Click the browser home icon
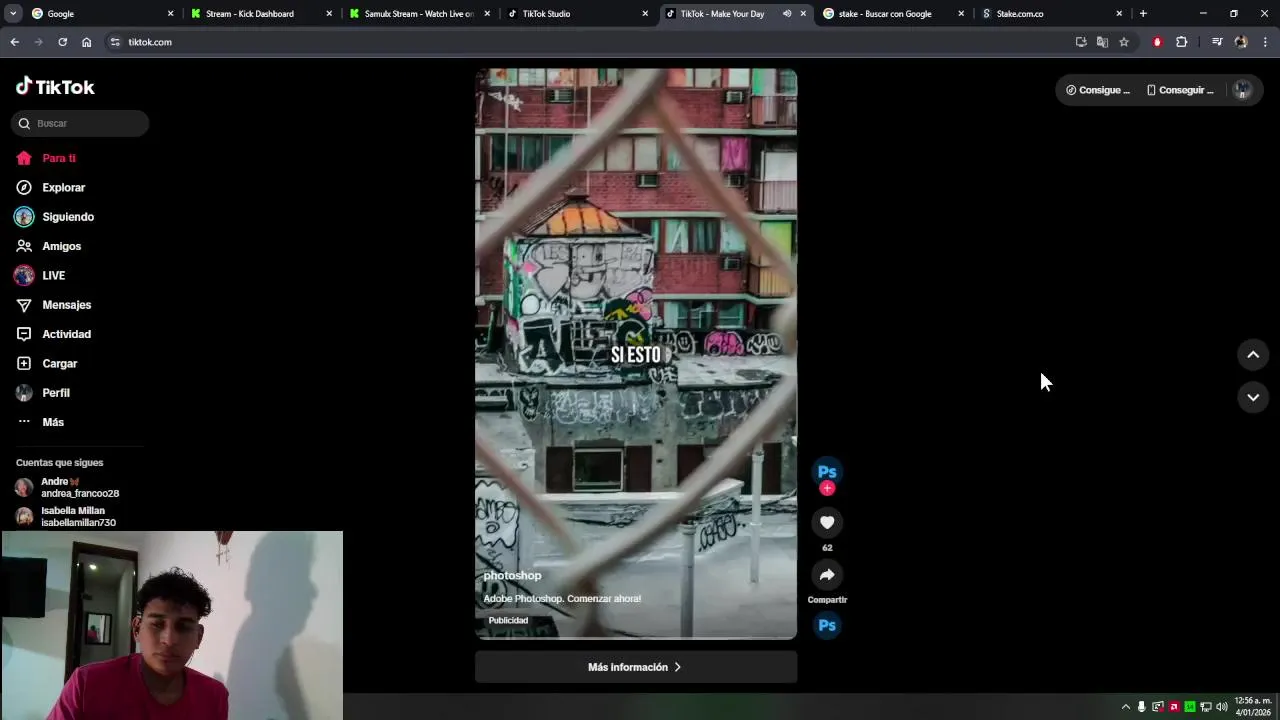Screen dimensions: 1280x720 [87, 42]
